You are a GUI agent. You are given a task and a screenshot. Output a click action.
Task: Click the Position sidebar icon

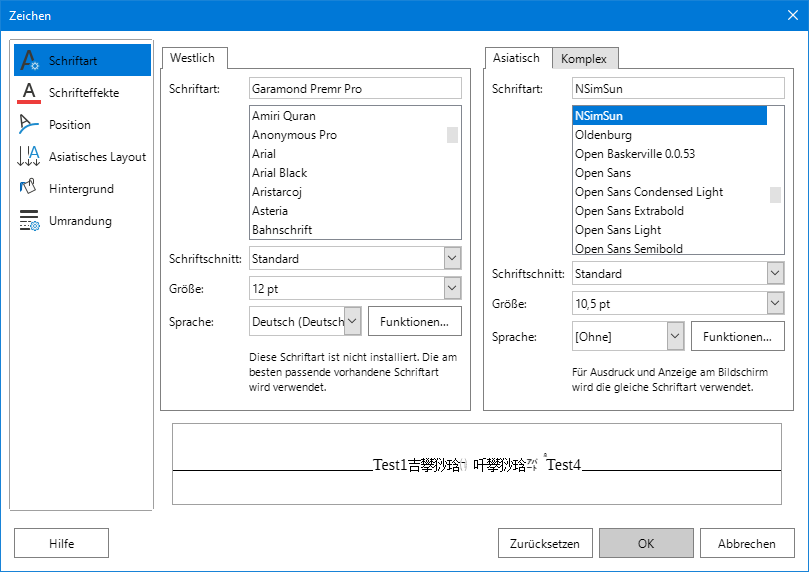point(29,125)
